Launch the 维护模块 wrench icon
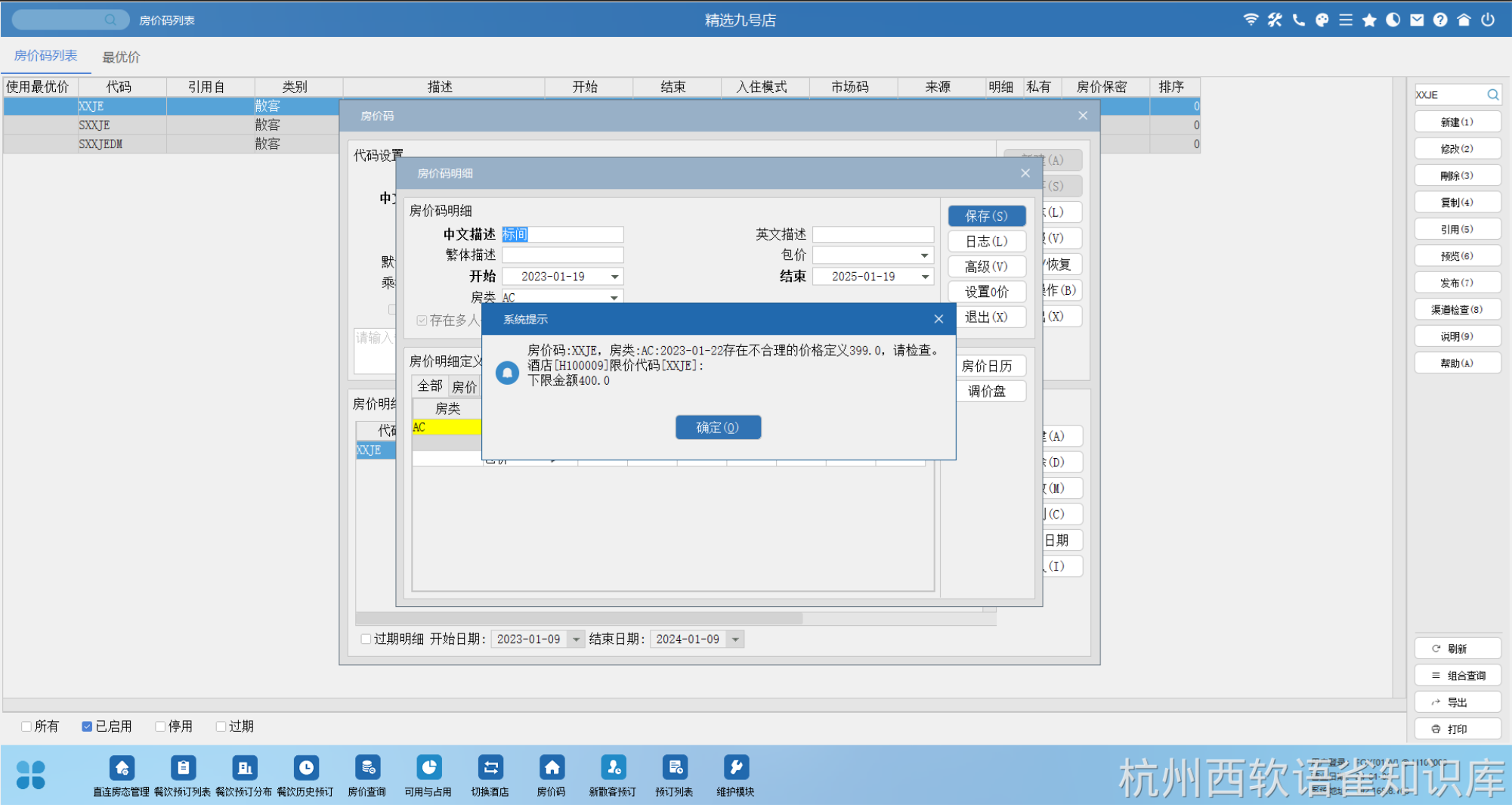The width and height of the screenshot is (1512, 805). 735,769
